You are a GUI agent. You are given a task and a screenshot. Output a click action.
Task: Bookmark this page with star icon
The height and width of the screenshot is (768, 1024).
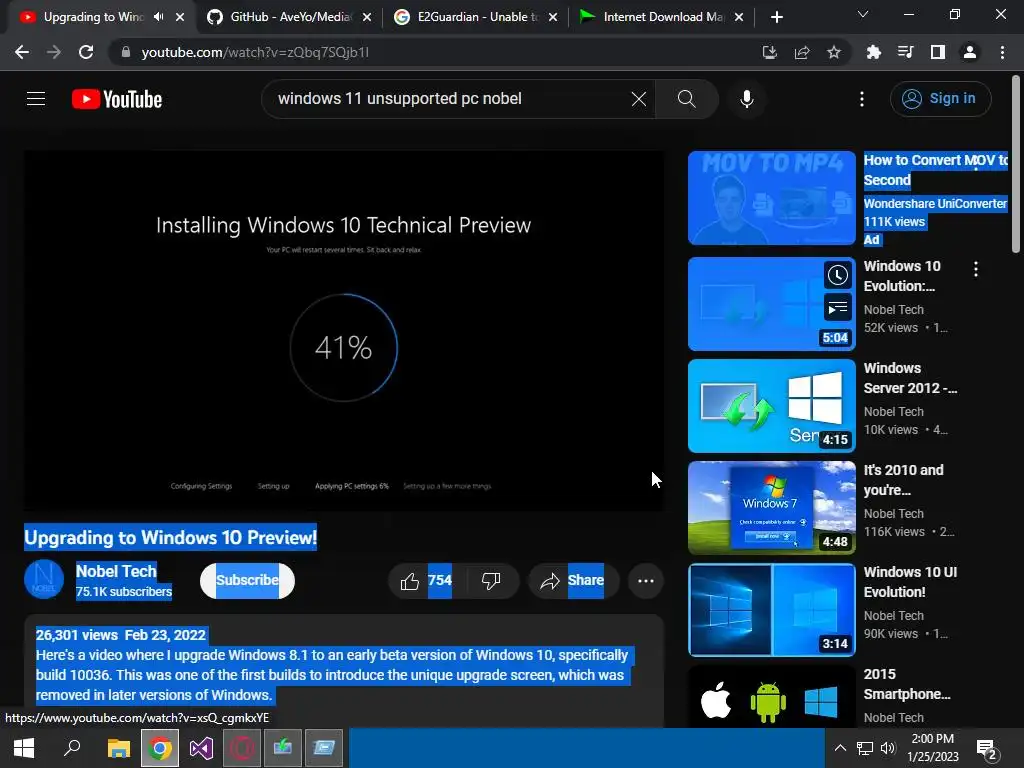pyautogui.click(x=834, y=52)
